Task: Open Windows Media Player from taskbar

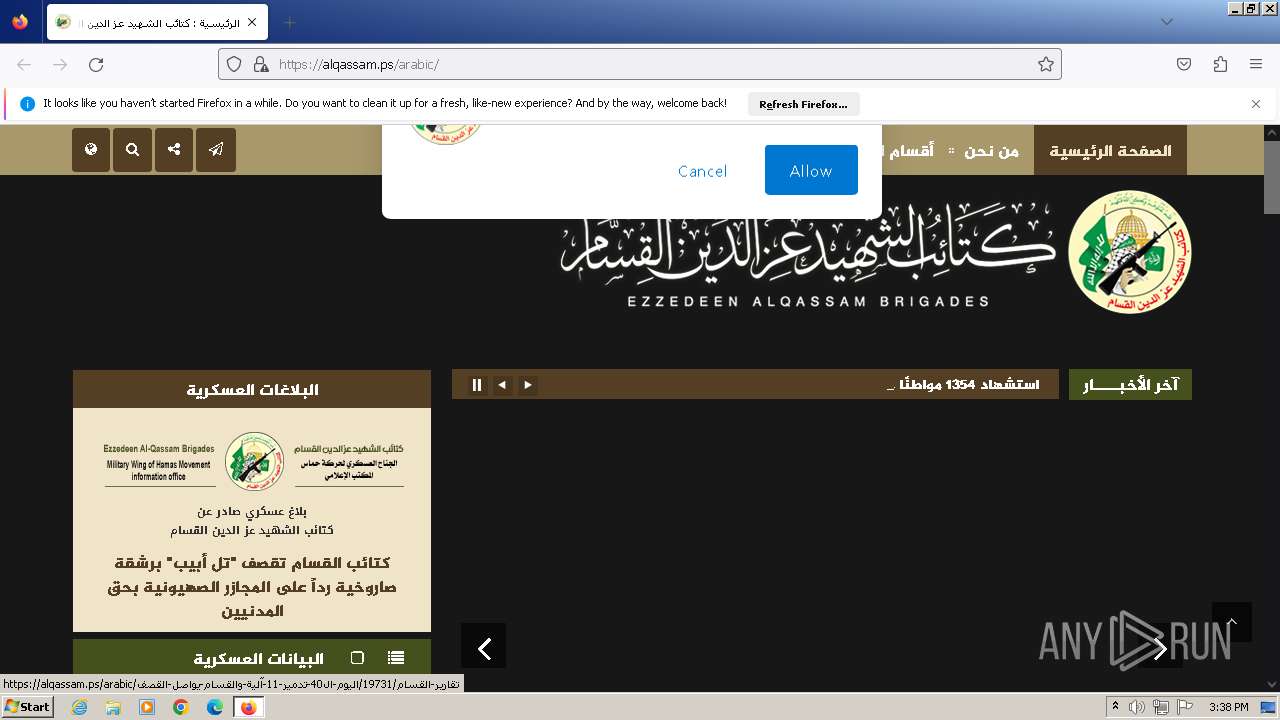Action: coord(147,707)
